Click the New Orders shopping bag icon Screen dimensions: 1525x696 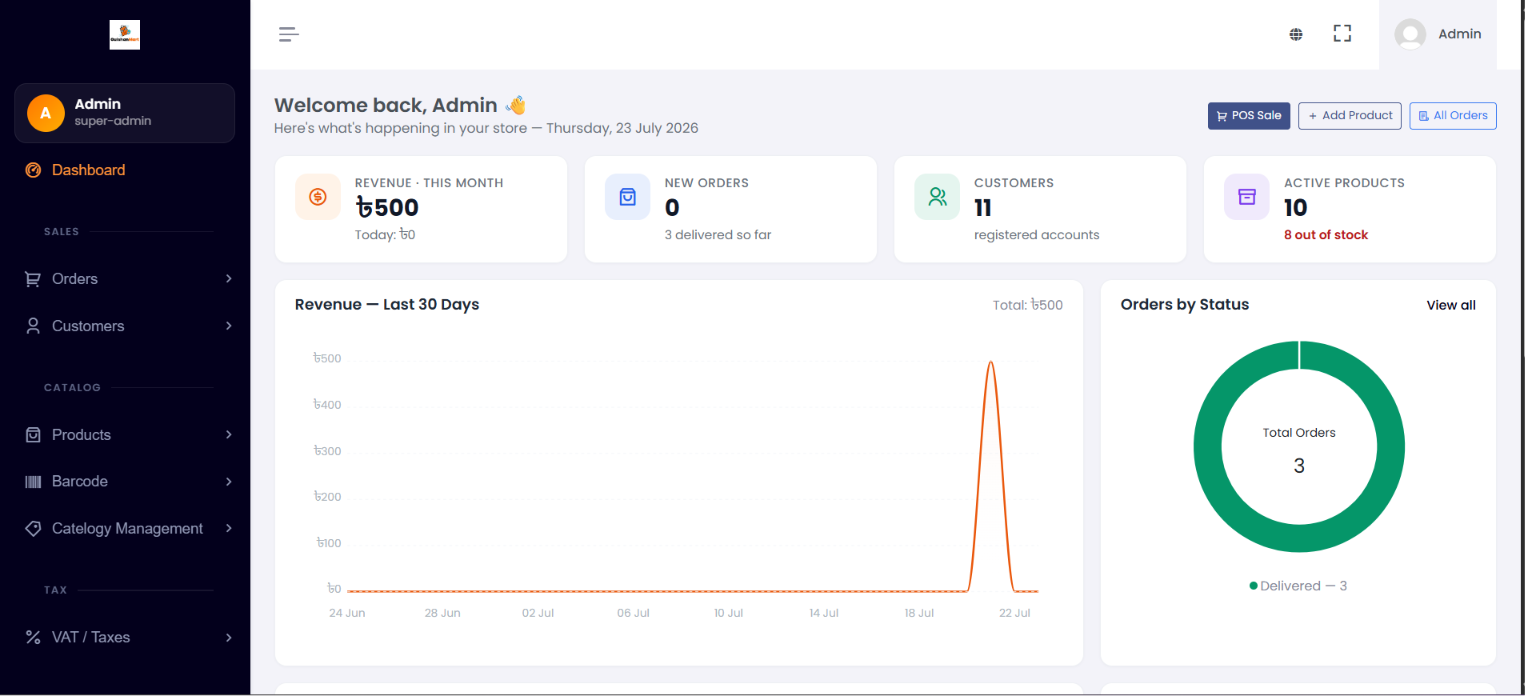tap(628, 197)
